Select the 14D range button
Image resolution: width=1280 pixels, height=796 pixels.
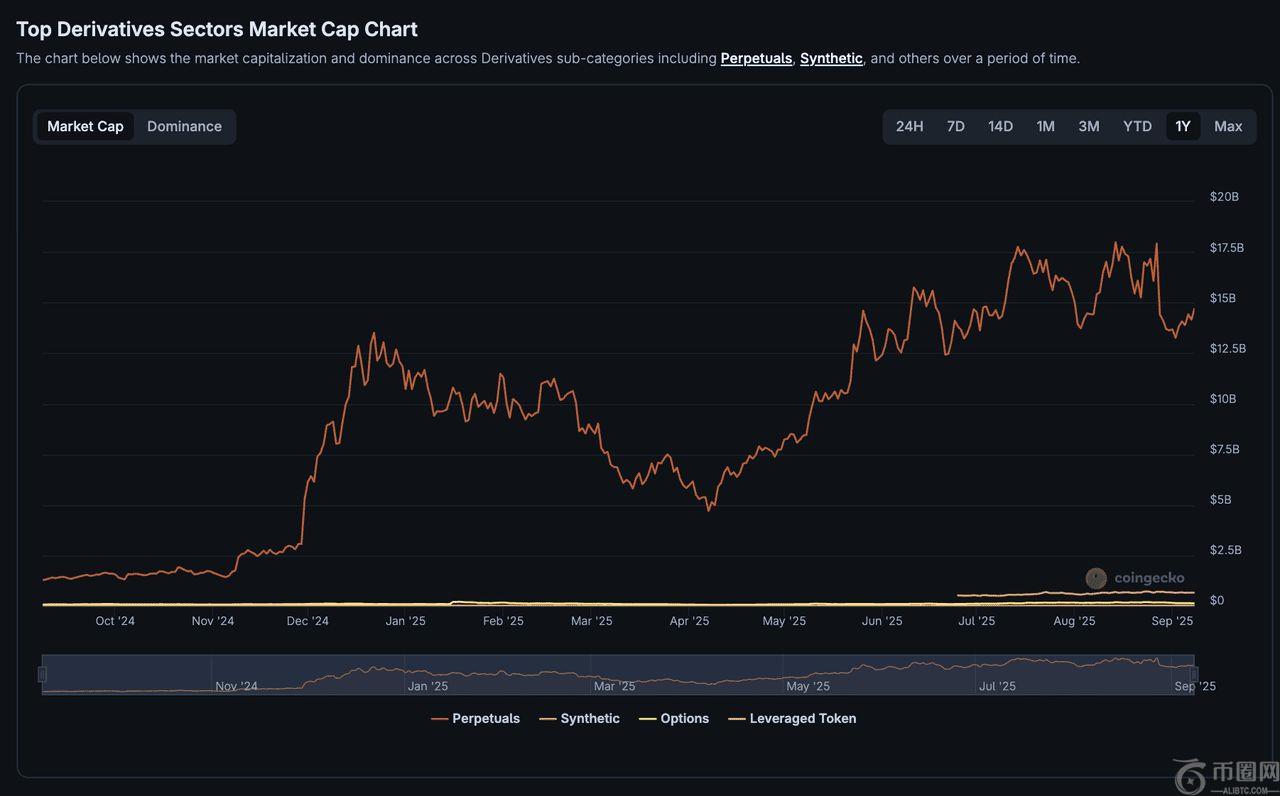coord(1000,127)
